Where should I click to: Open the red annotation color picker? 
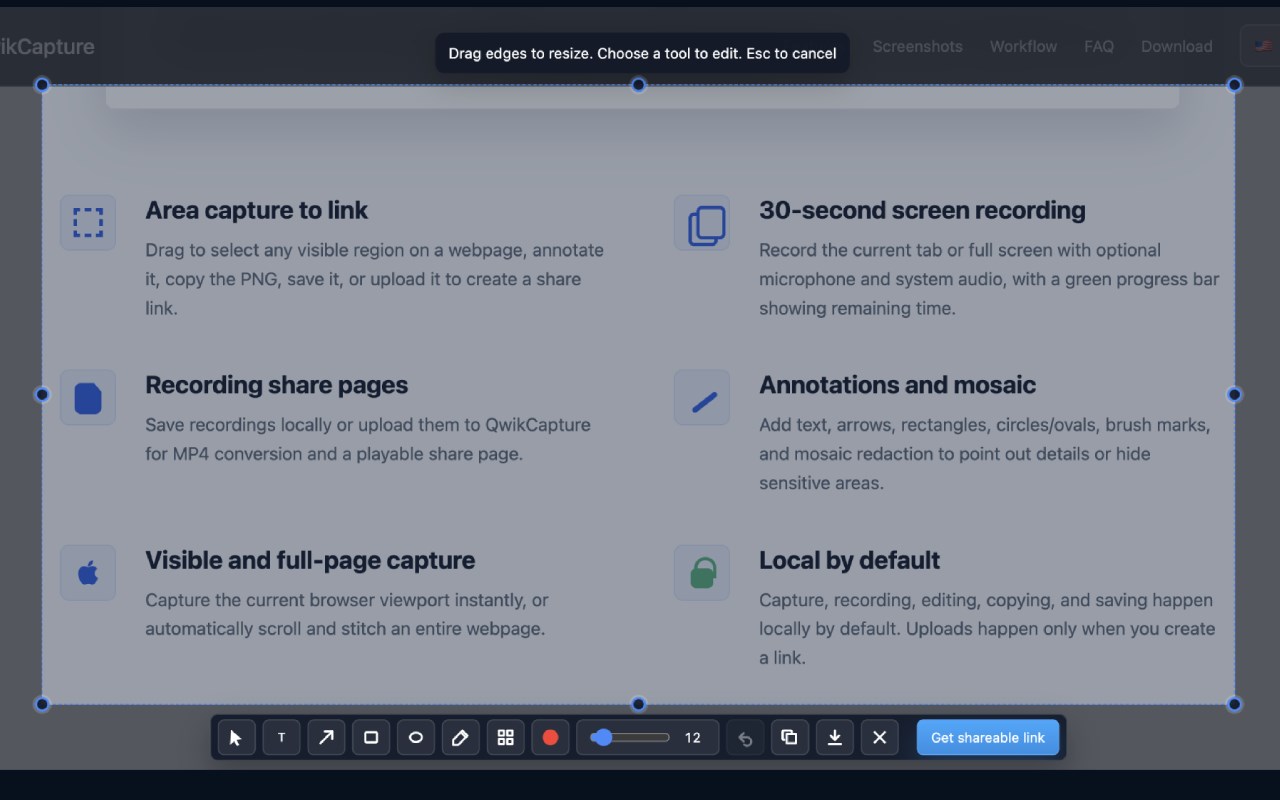point(550,738)
